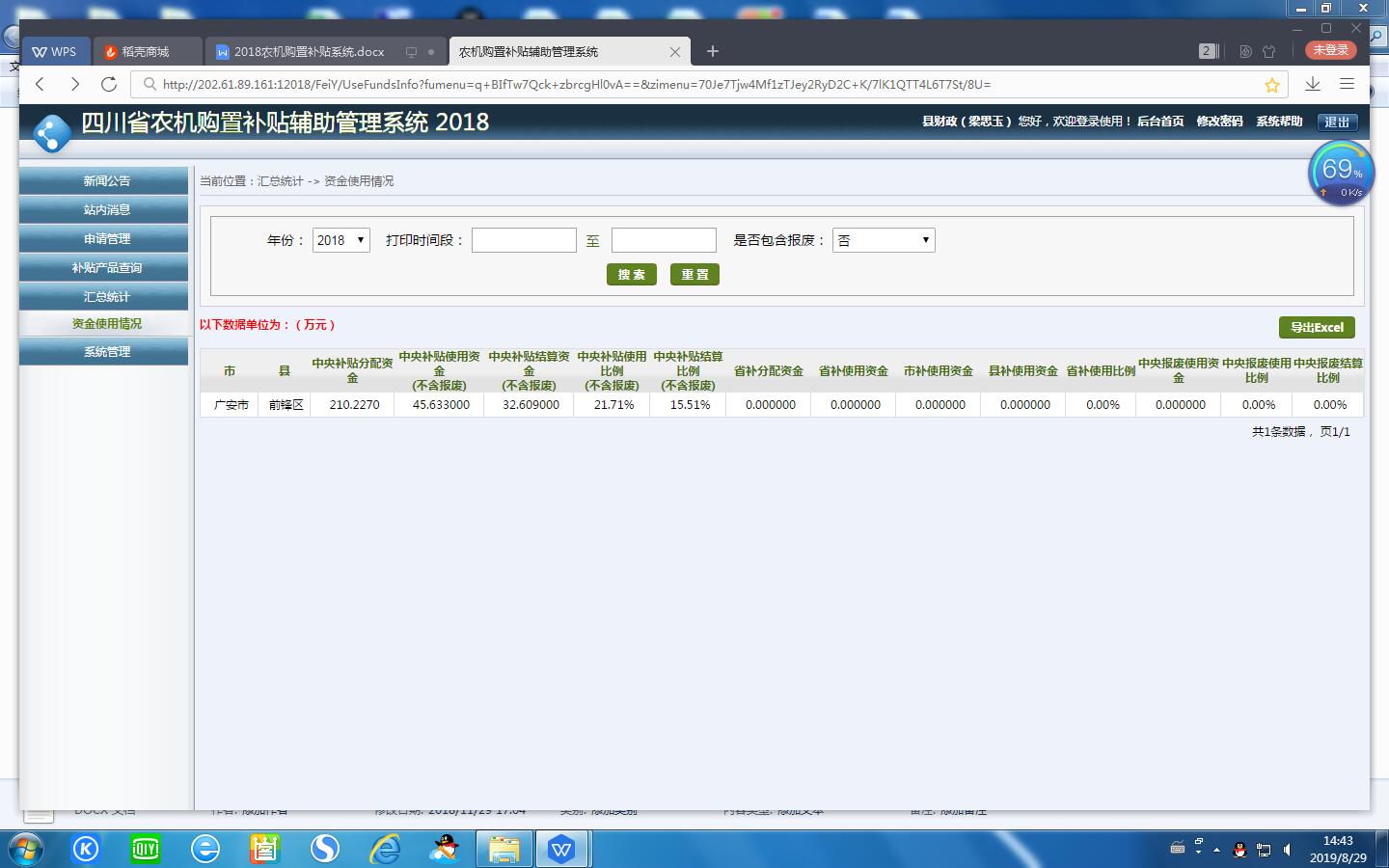
Task: Open the browser hamburger menu
Action: (x=1348, y=84)
